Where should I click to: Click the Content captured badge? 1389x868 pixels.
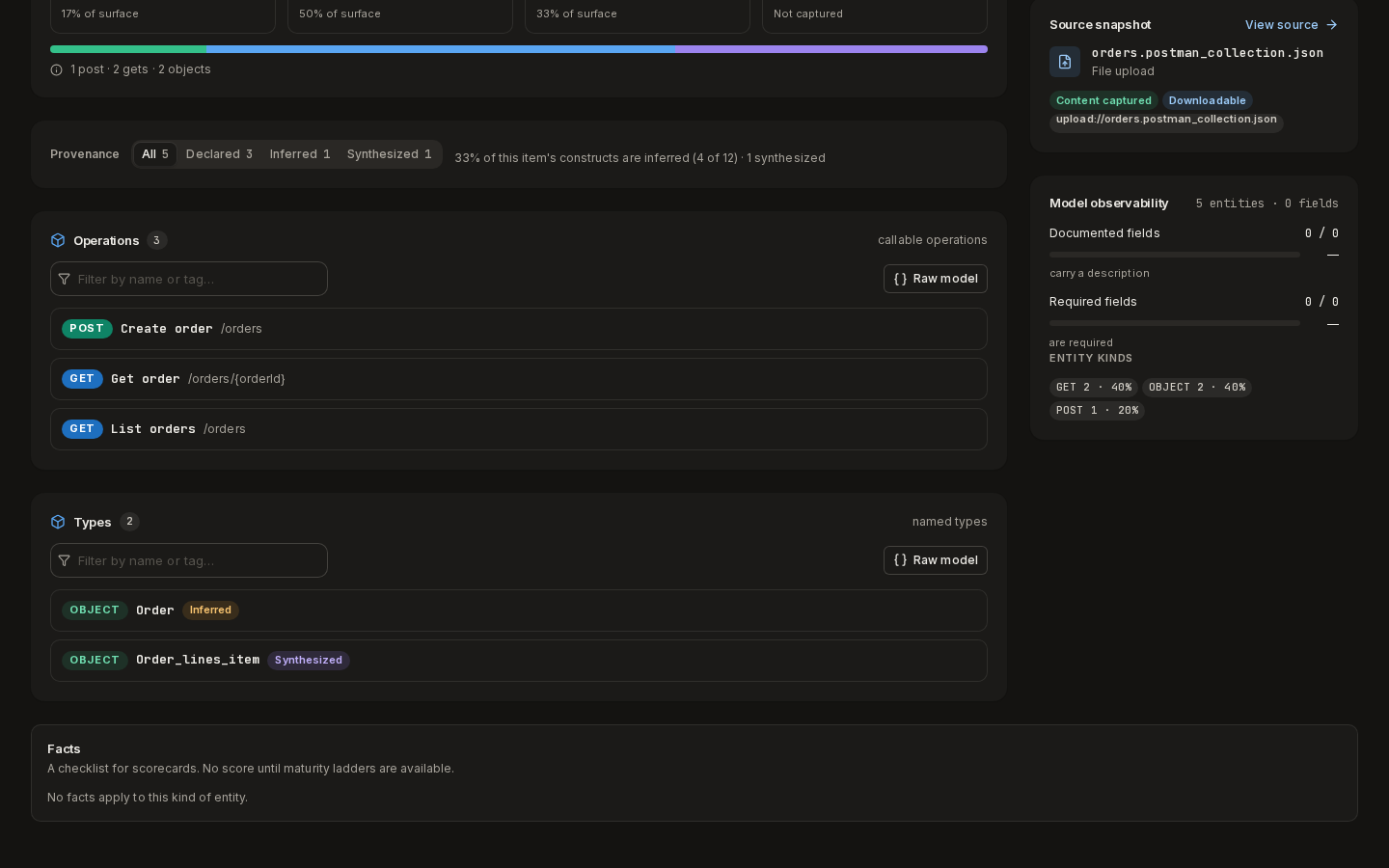pyautogui.click(x=1103, y=100)
